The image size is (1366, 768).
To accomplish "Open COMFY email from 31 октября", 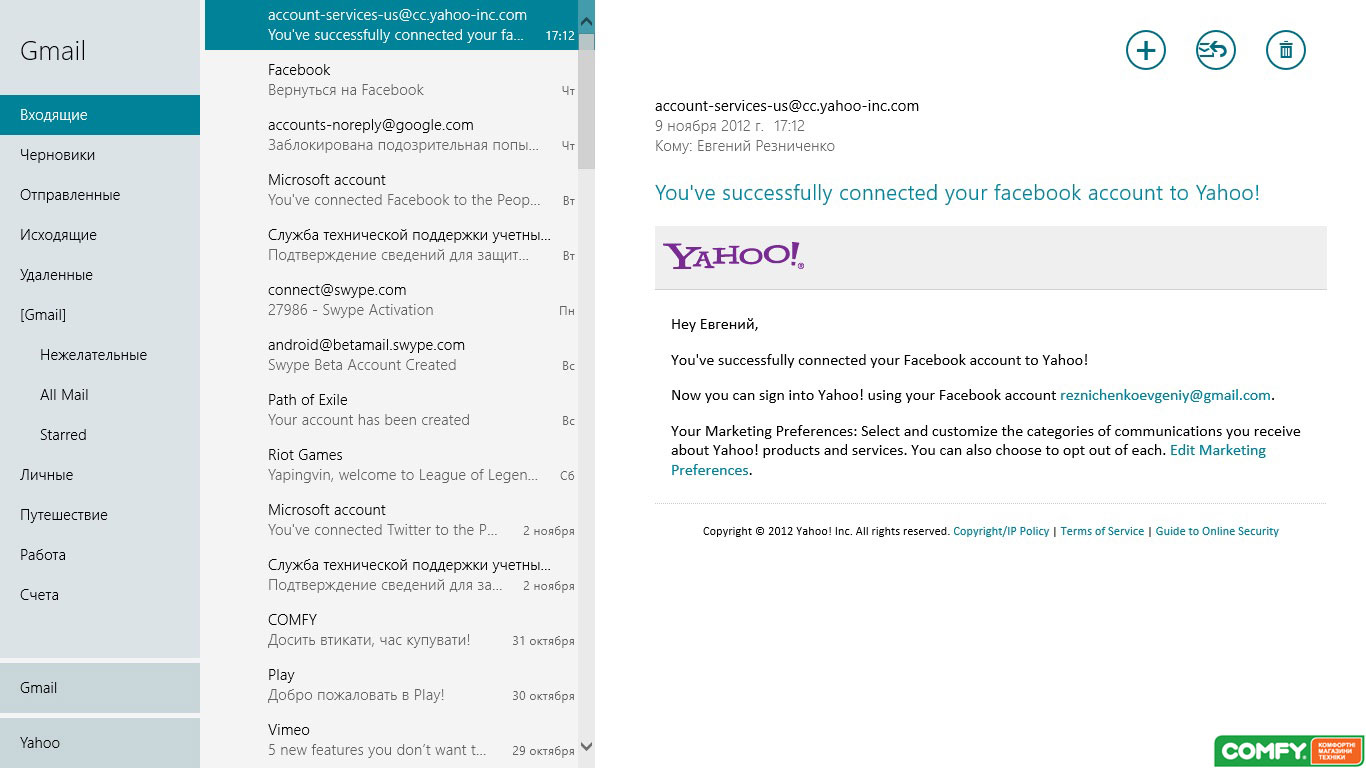I will point(392,630).
